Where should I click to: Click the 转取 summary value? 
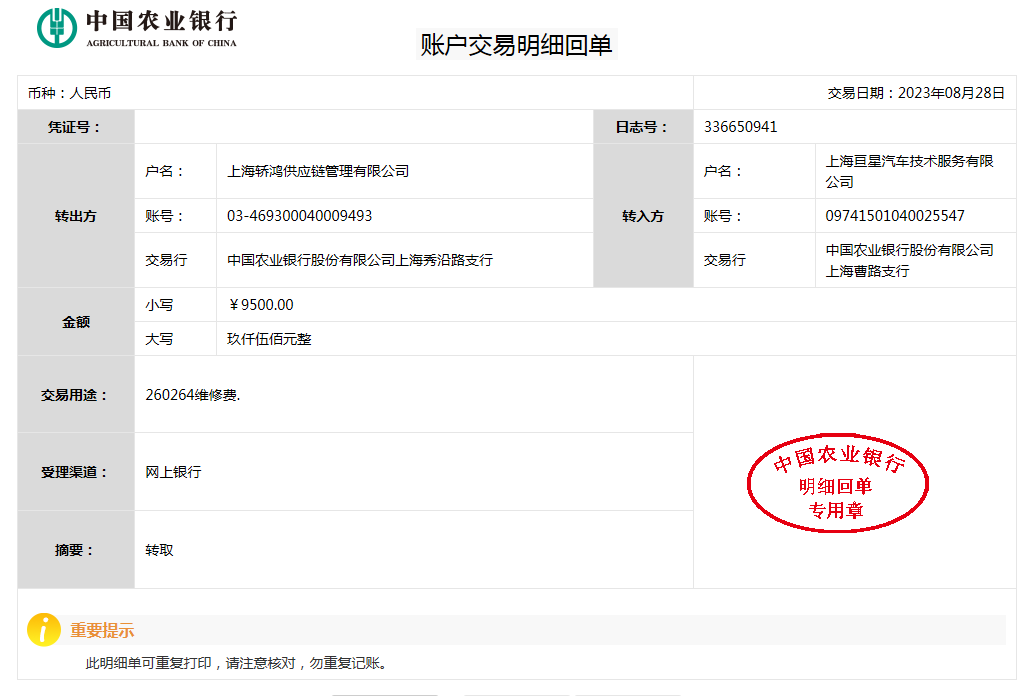(x=159, y=550)
